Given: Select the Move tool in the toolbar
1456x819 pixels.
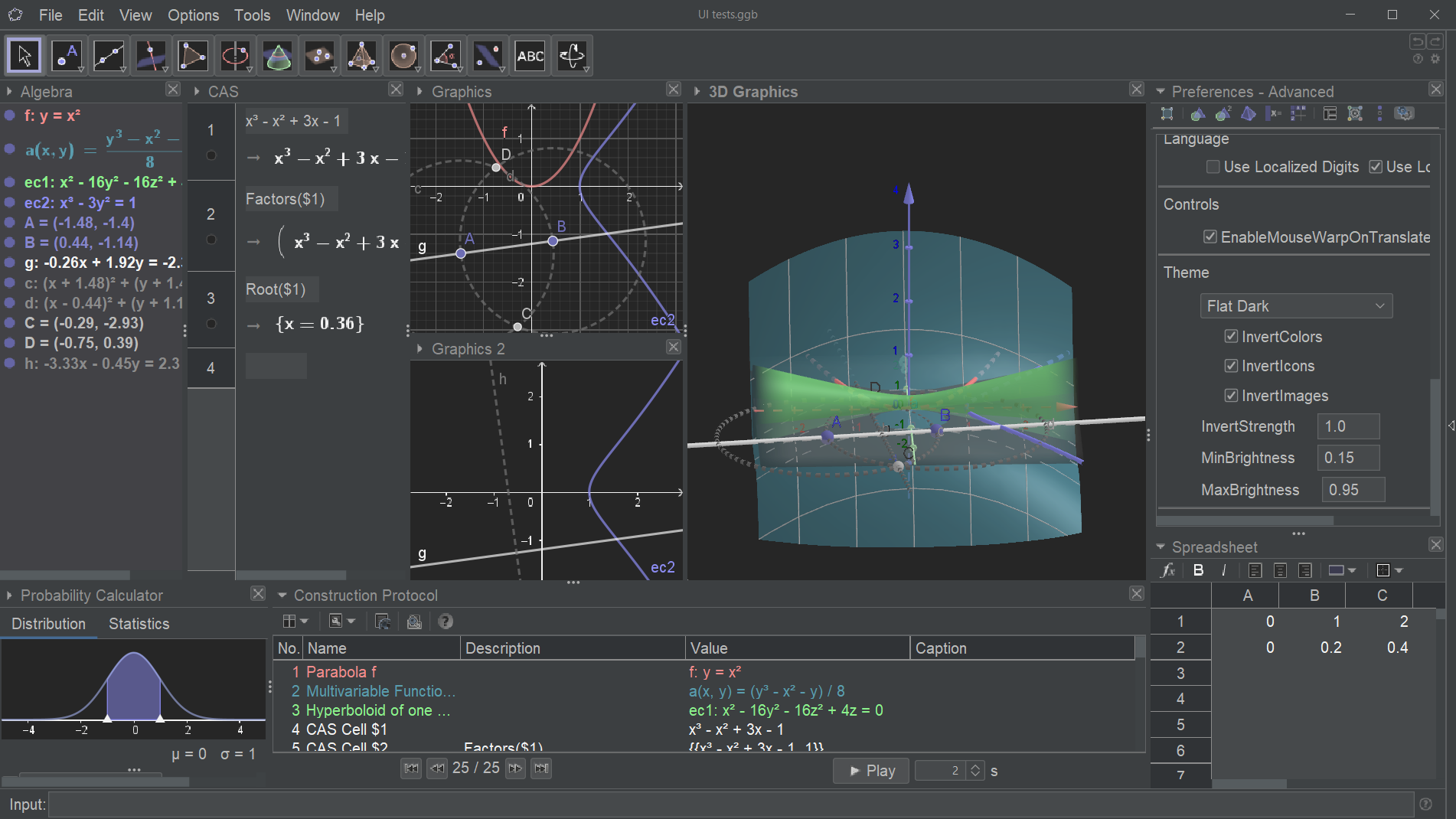Looking at the screenshot, I should pyautogui.click(x=24, y=56).
